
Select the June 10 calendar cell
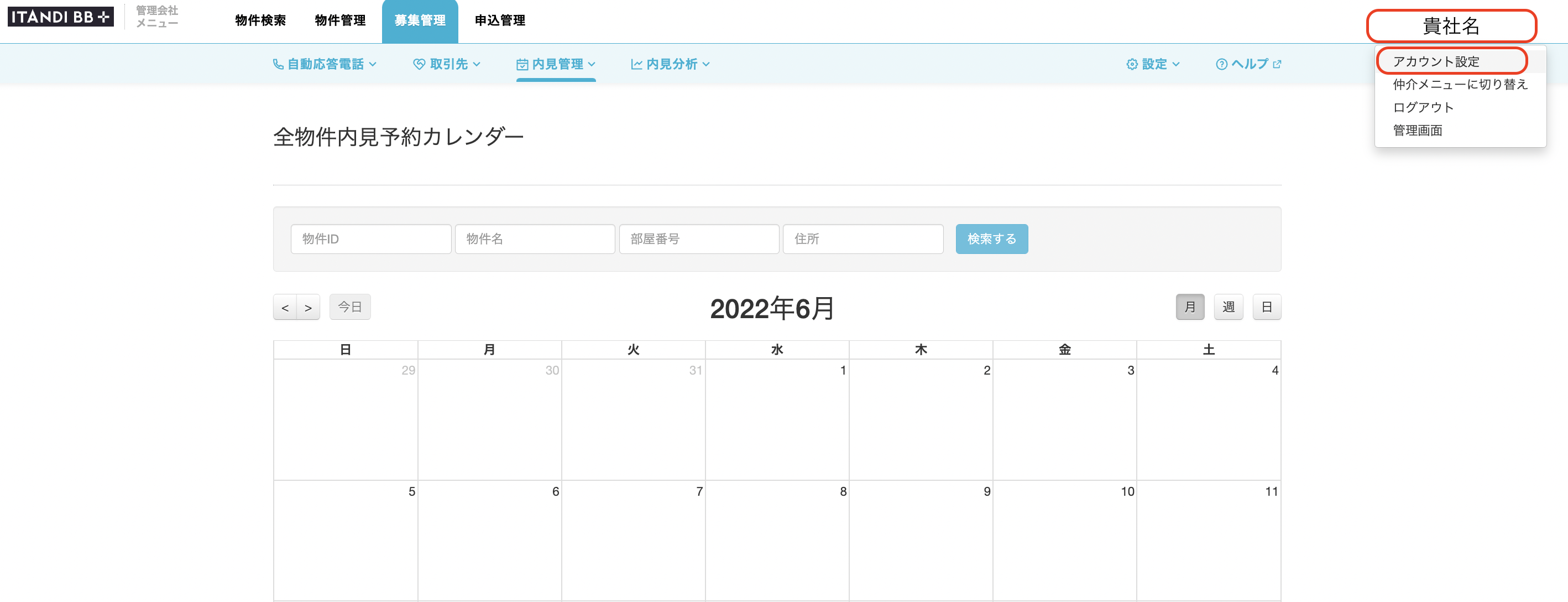point(1065,541)
